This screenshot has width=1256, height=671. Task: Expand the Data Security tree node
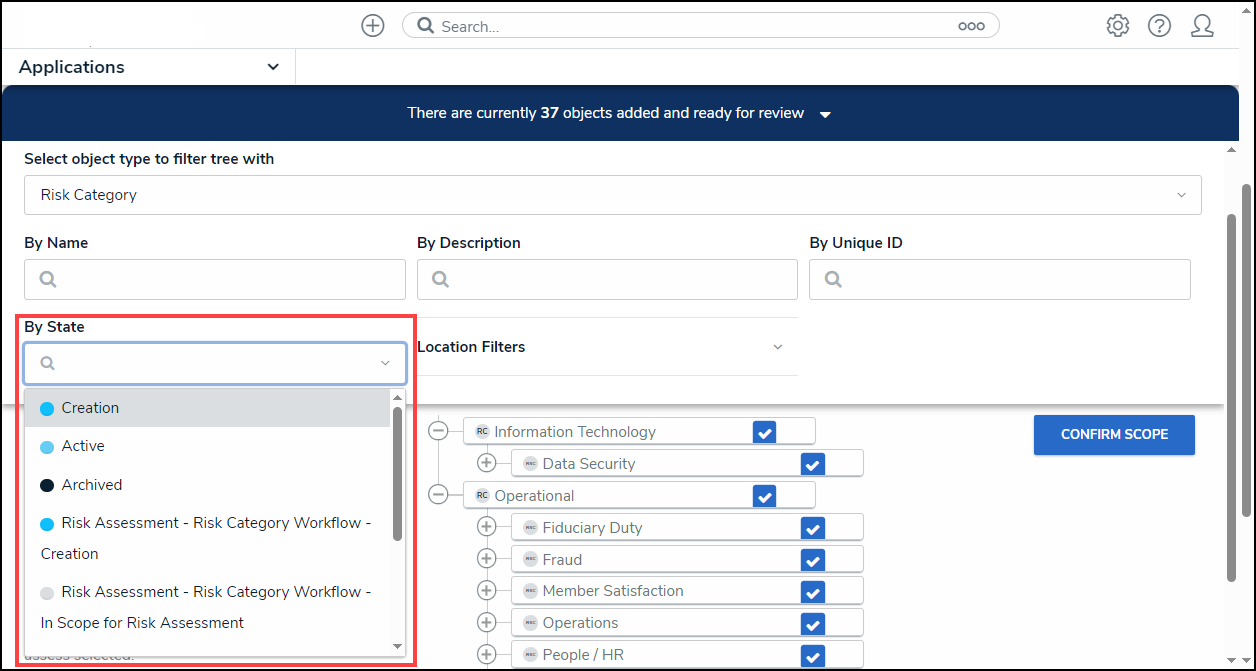coord(487,463)
